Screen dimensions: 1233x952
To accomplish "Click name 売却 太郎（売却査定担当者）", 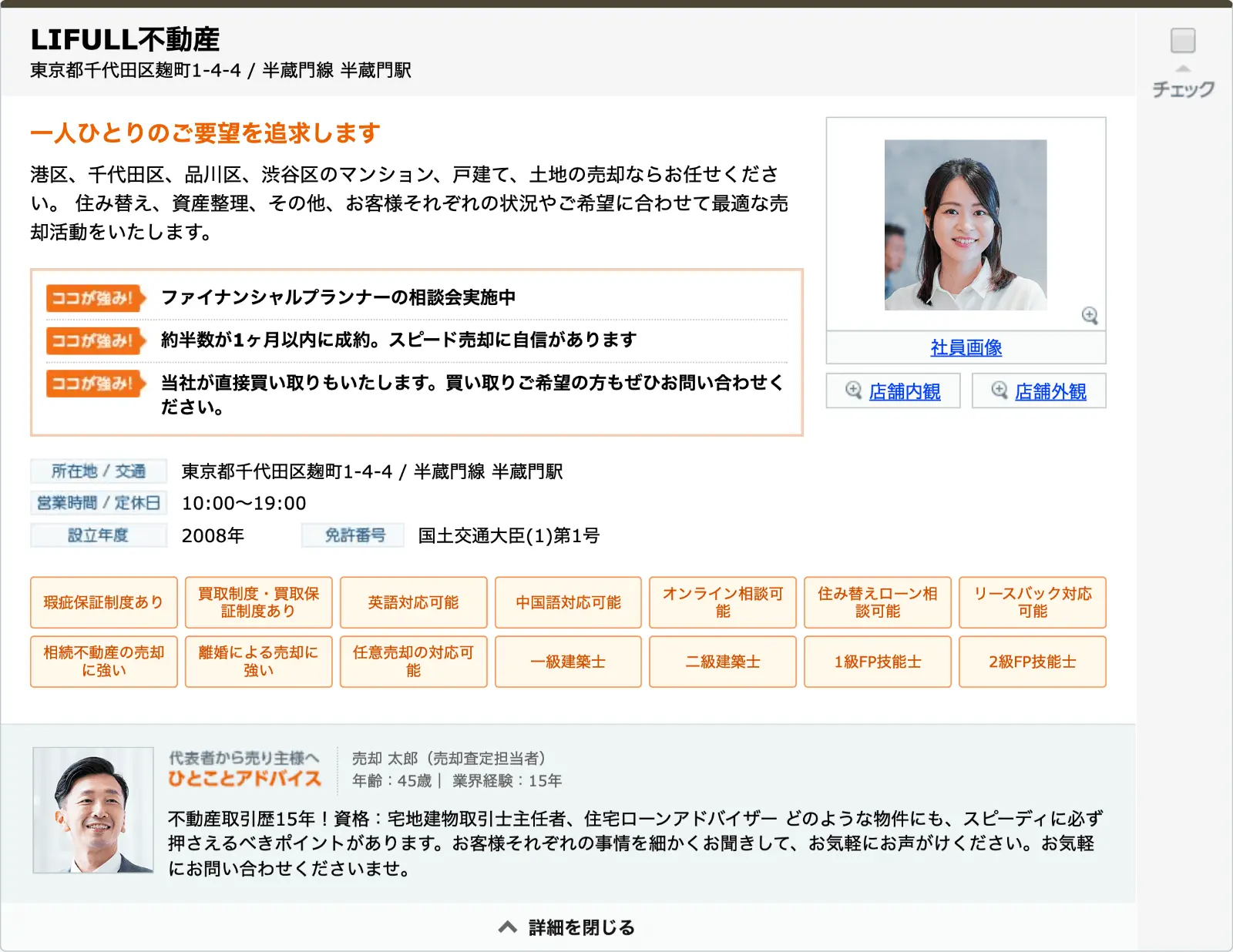I will 449,759.
